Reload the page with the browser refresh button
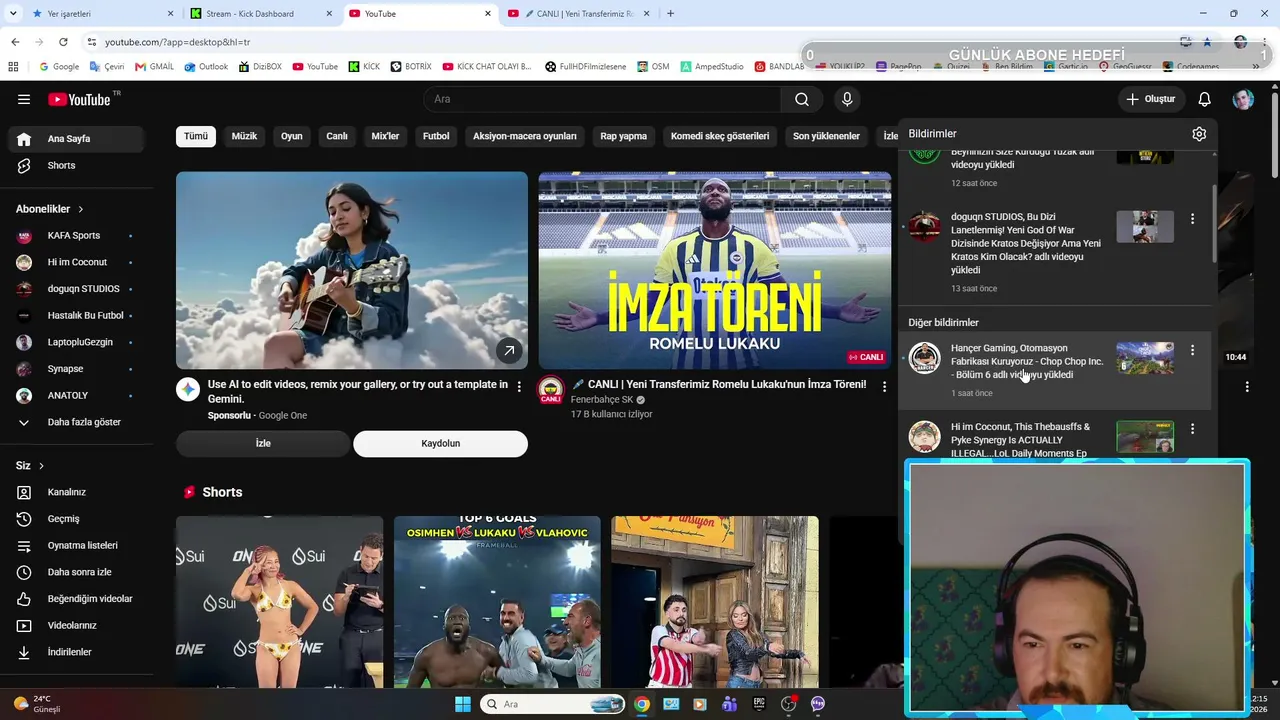The image size is (1280, 720). (63, 42)
